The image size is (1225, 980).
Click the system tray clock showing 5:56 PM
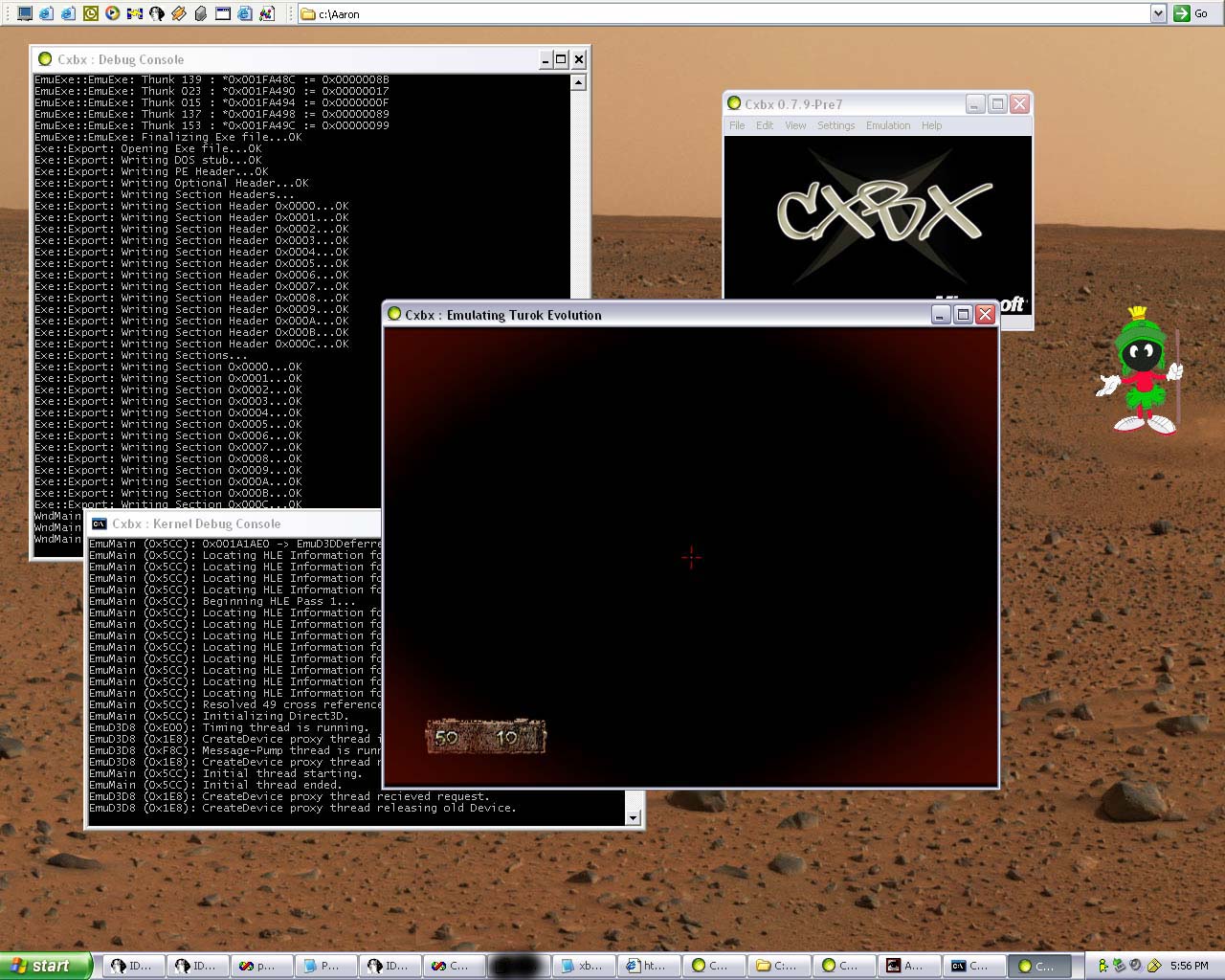pos(1189,966)
